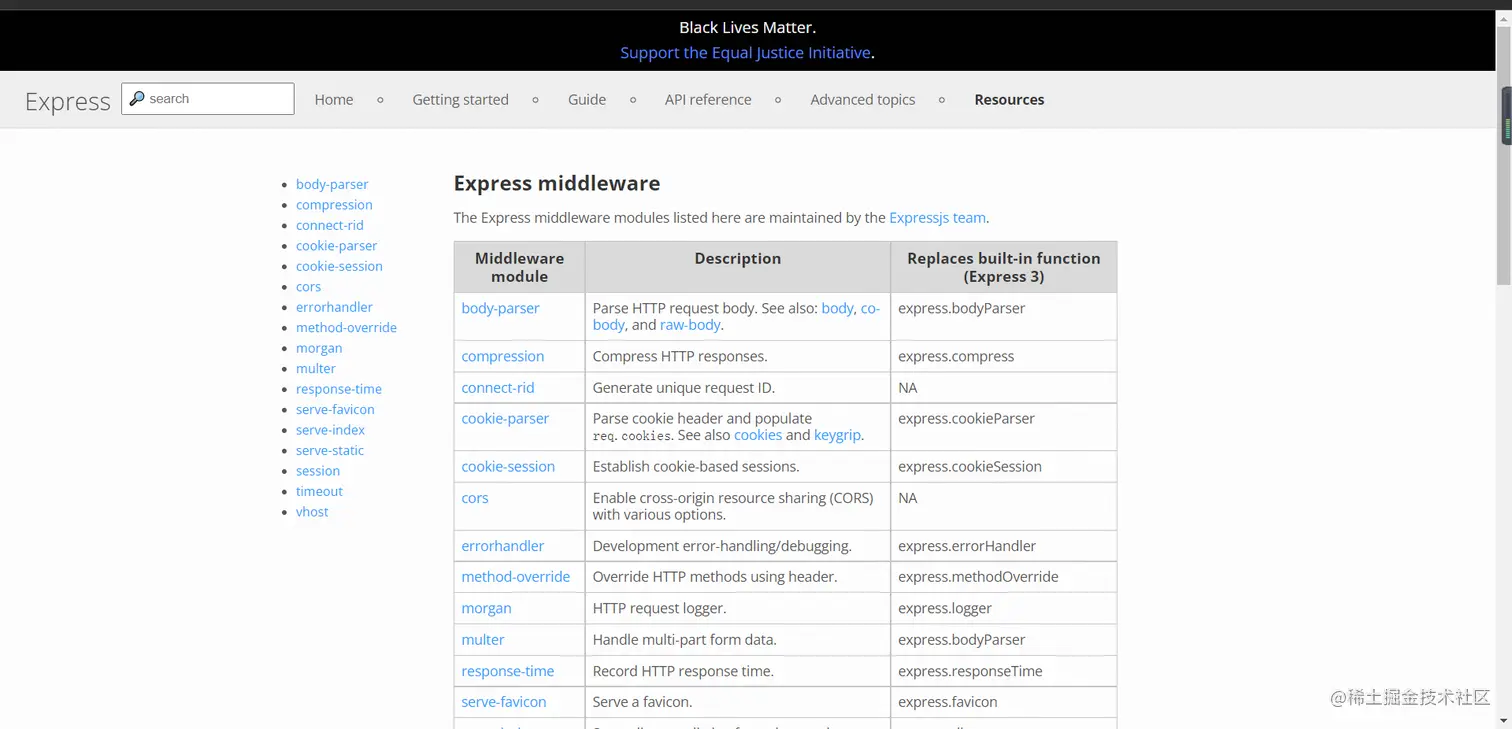Viewport: 1512px width, 729px height.
Task: Jump to morgan in the sidebar list
Action: tap(319, 348)
